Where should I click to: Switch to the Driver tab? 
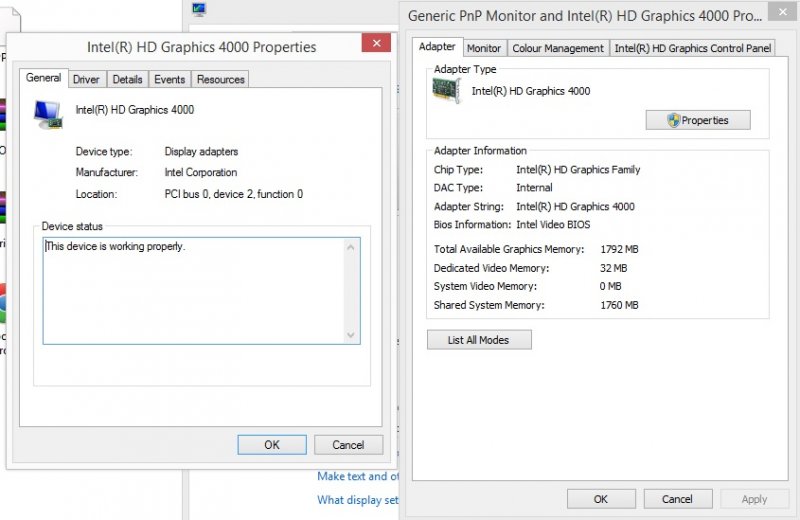86,79
